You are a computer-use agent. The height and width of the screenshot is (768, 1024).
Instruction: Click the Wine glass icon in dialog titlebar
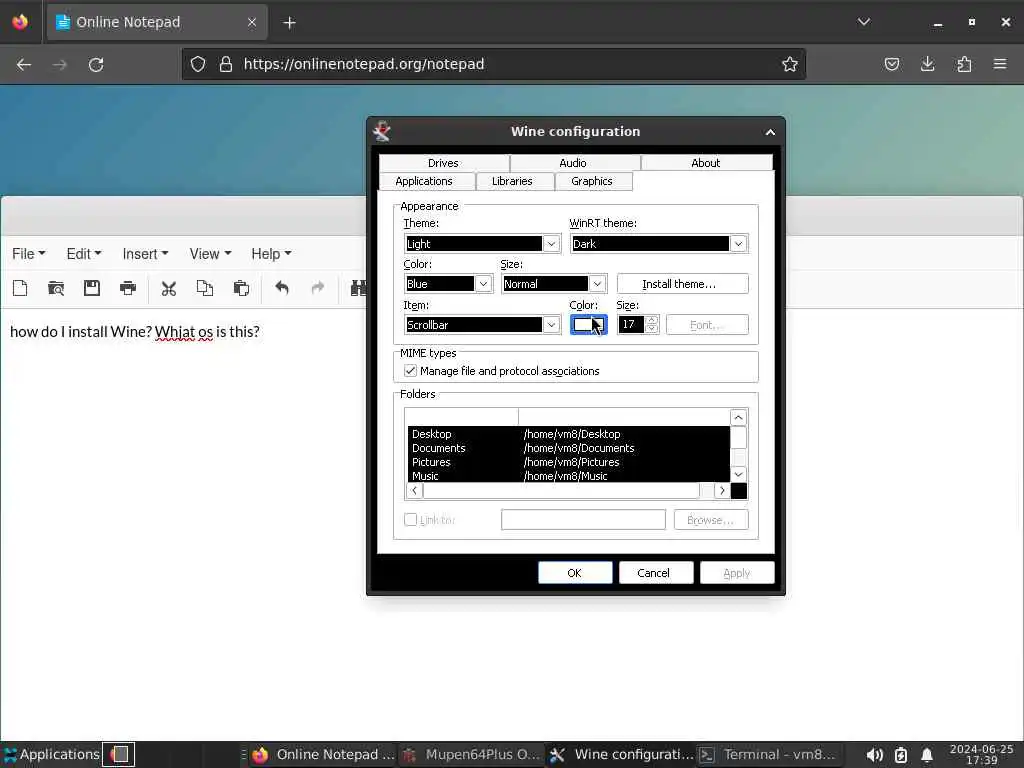click(382, 131)
